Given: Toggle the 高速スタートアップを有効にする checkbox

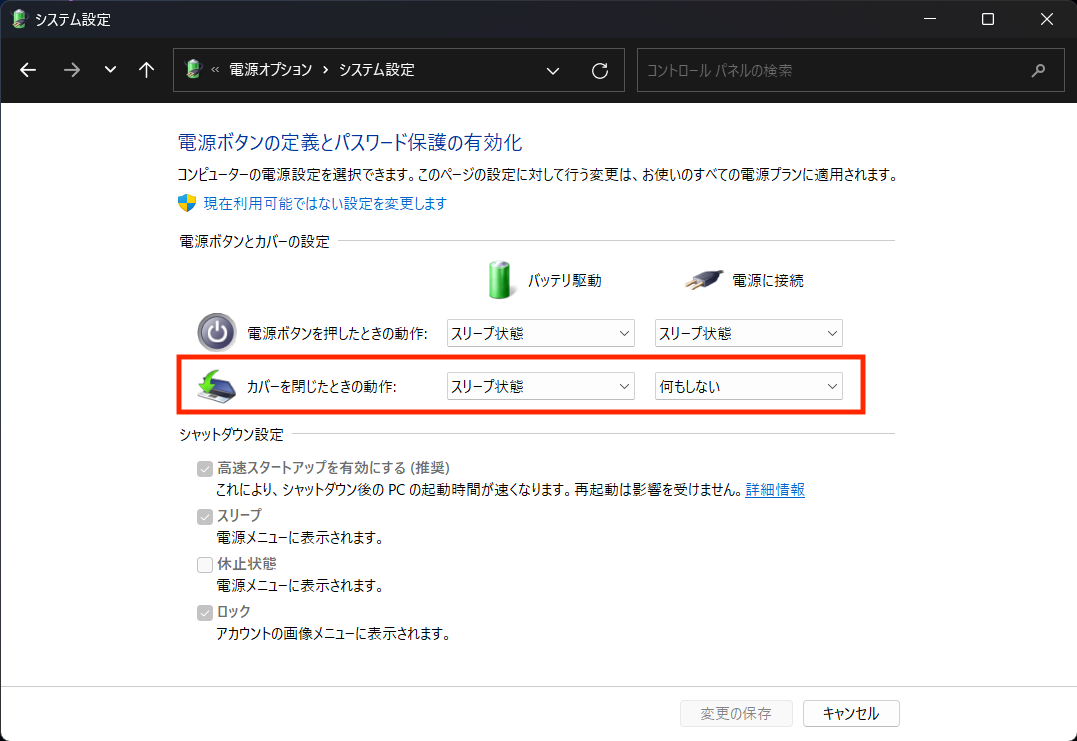Looking at the screenshot, I should click(x=205, y=468).
